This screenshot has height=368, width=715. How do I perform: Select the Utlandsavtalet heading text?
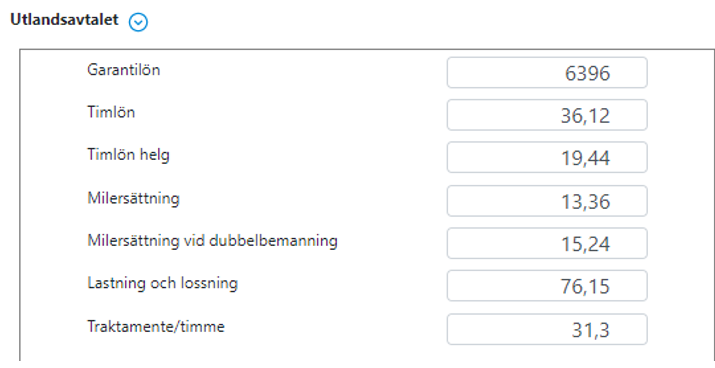click(x=64, y=20)
